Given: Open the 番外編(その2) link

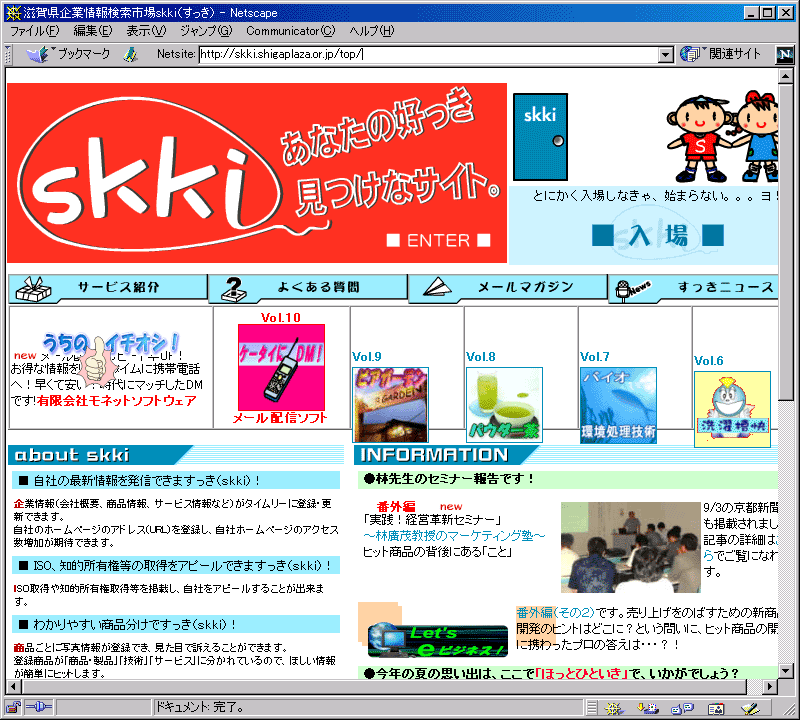Looking at the screenshot, I should [x=556, y=612].
